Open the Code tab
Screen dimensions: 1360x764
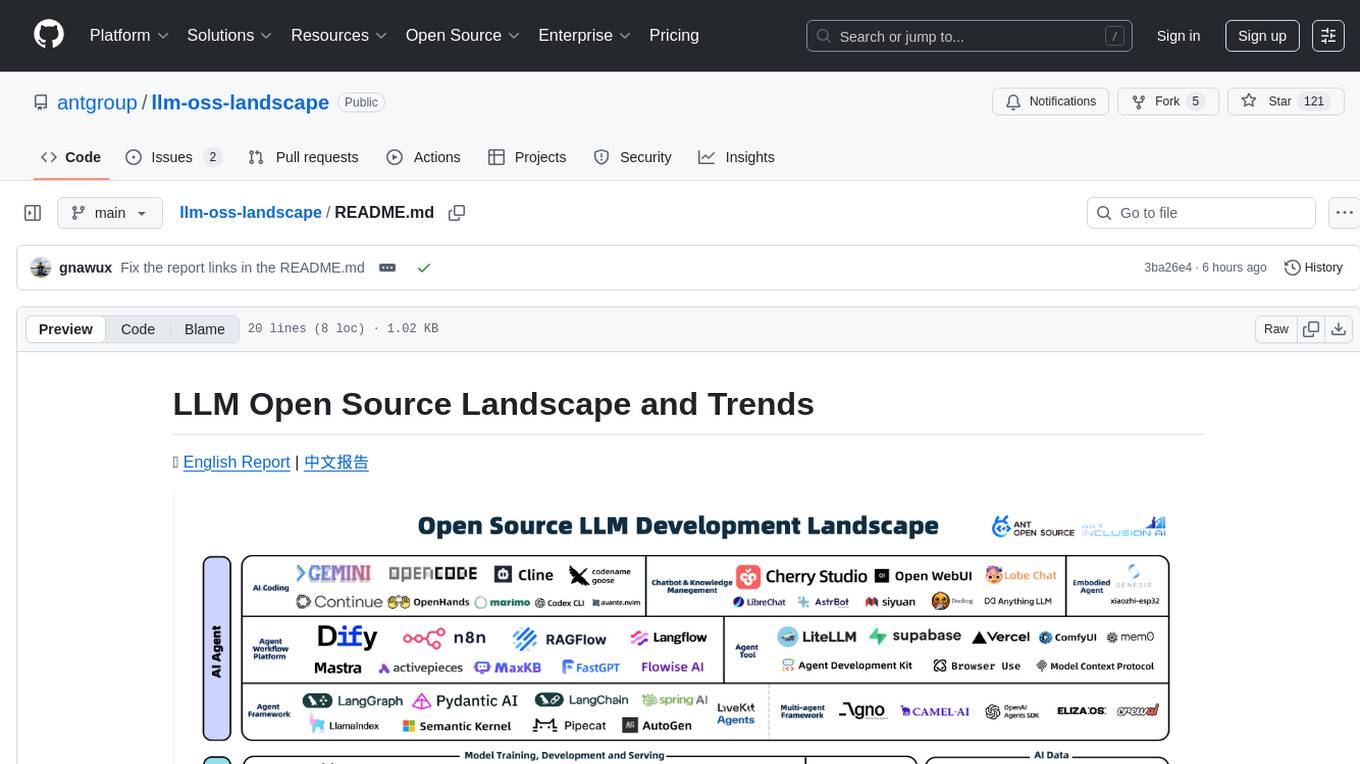(x=71, y=157)
